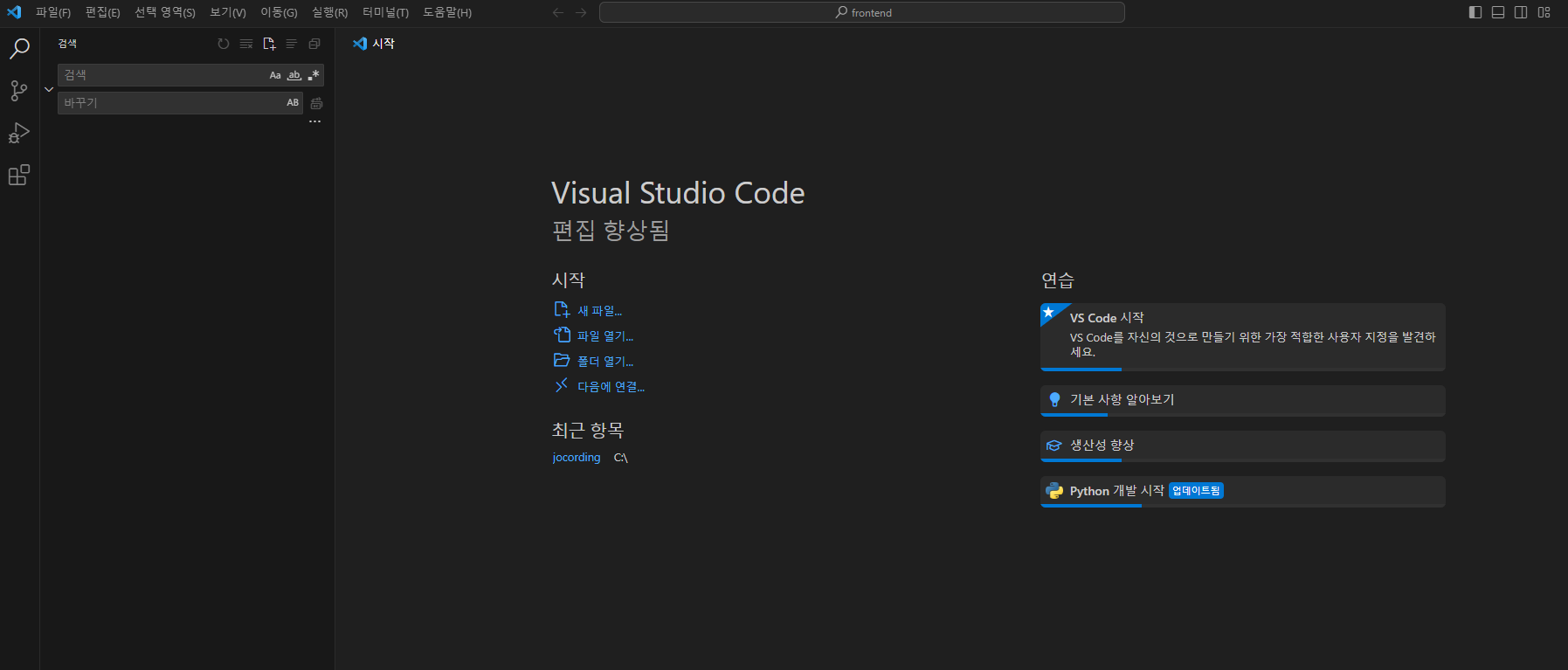Screen dimensions: 1568x670
Task: Enable regular expression search option
Action: (x=314, y=75)
